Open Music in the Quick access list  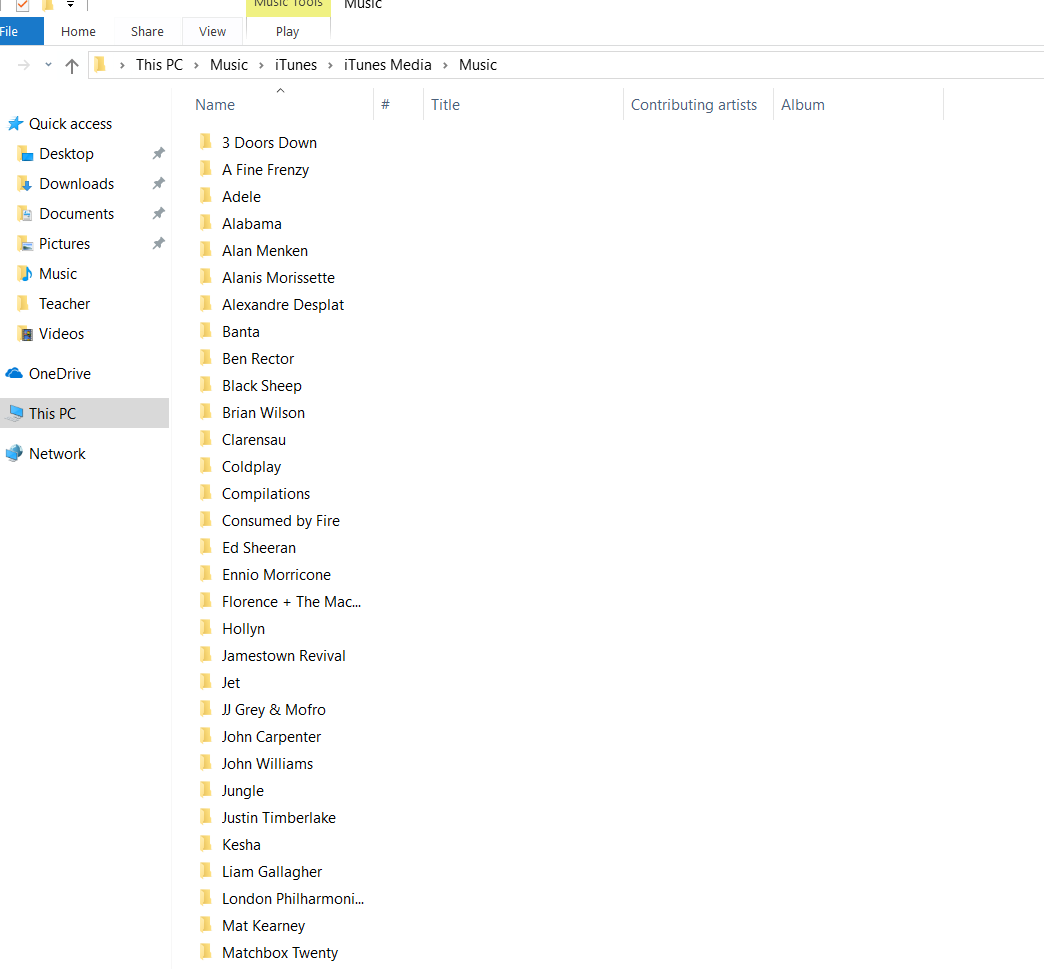(58, 274)
